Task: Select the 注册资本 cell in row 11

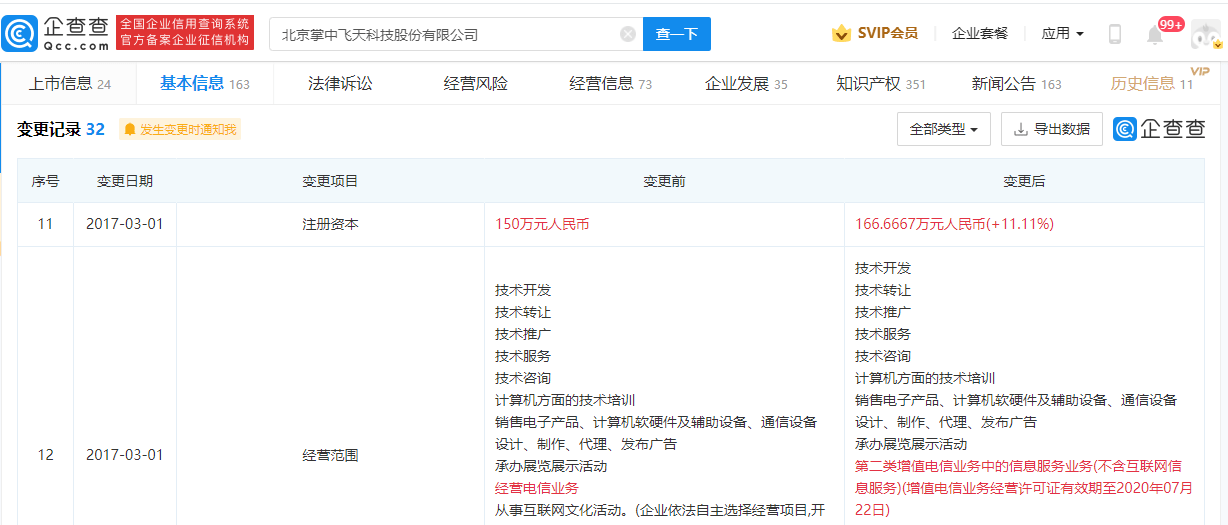Action: coord(330,224)
